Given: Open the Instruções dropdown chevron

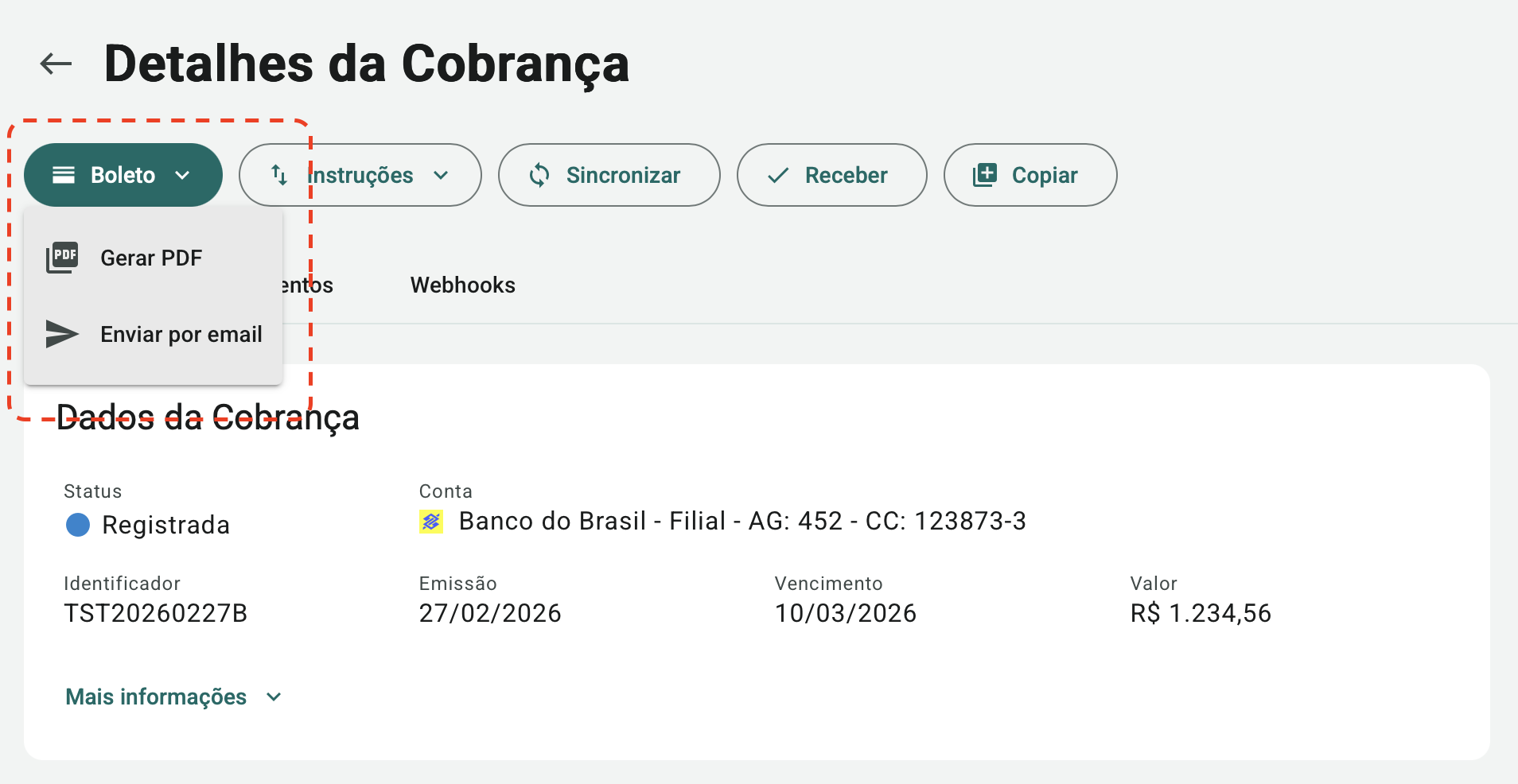Looking at the screenshot, I should click(441, 175).
